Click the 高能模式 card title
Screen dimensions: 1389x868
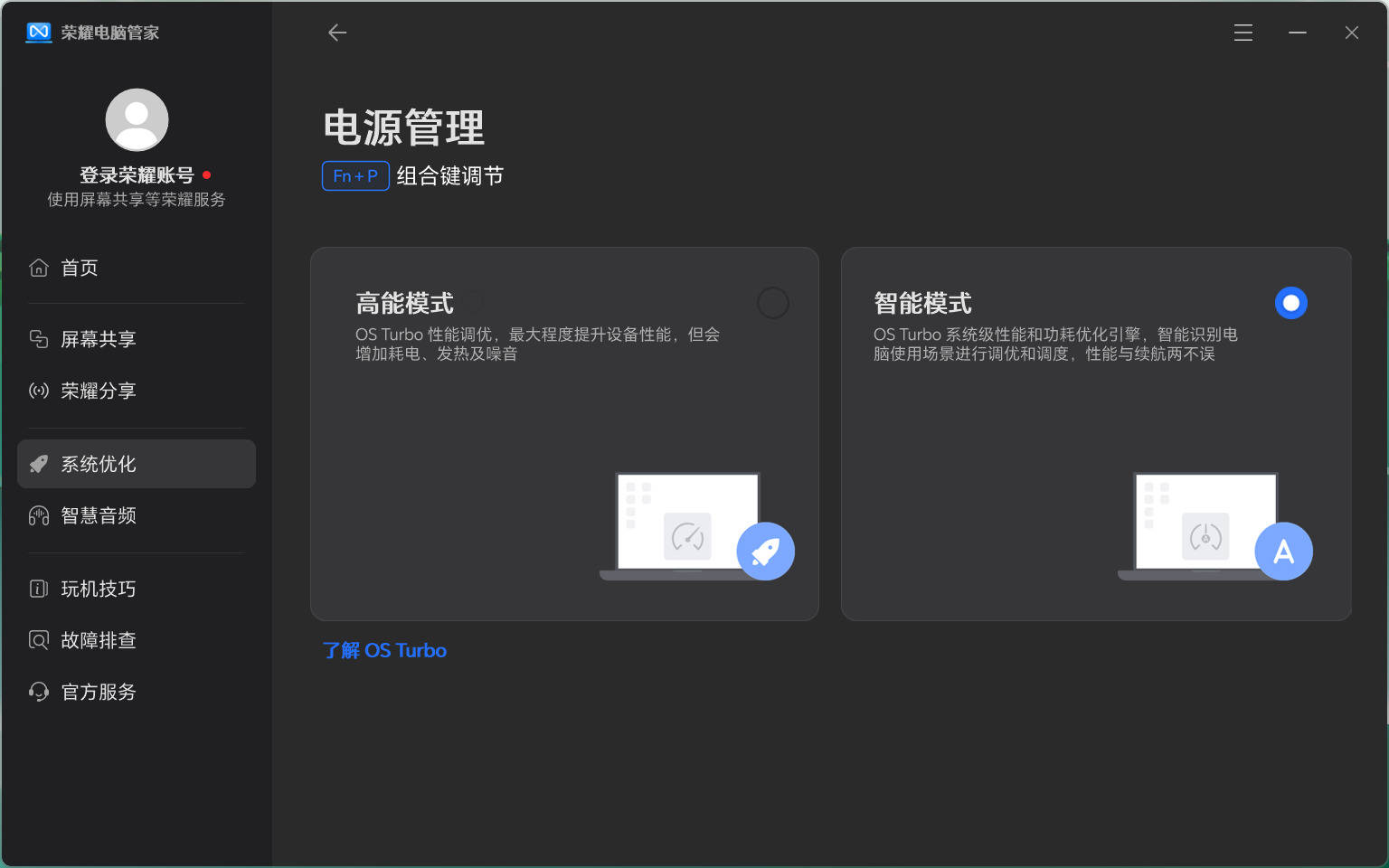point(404,303)
